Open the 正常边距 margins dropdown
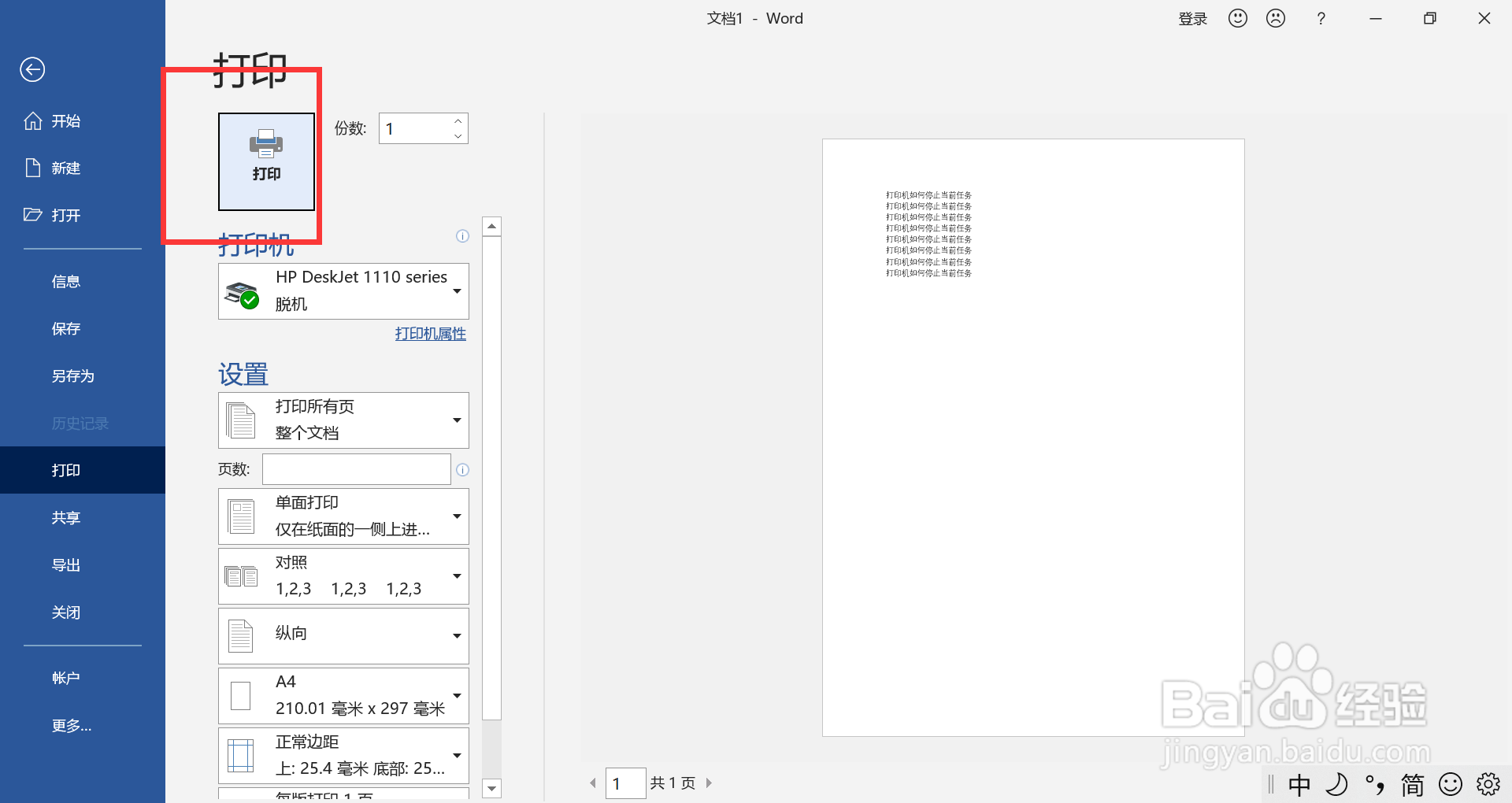1512x803 pixels. pyautogui.click(x=343, y=756)
